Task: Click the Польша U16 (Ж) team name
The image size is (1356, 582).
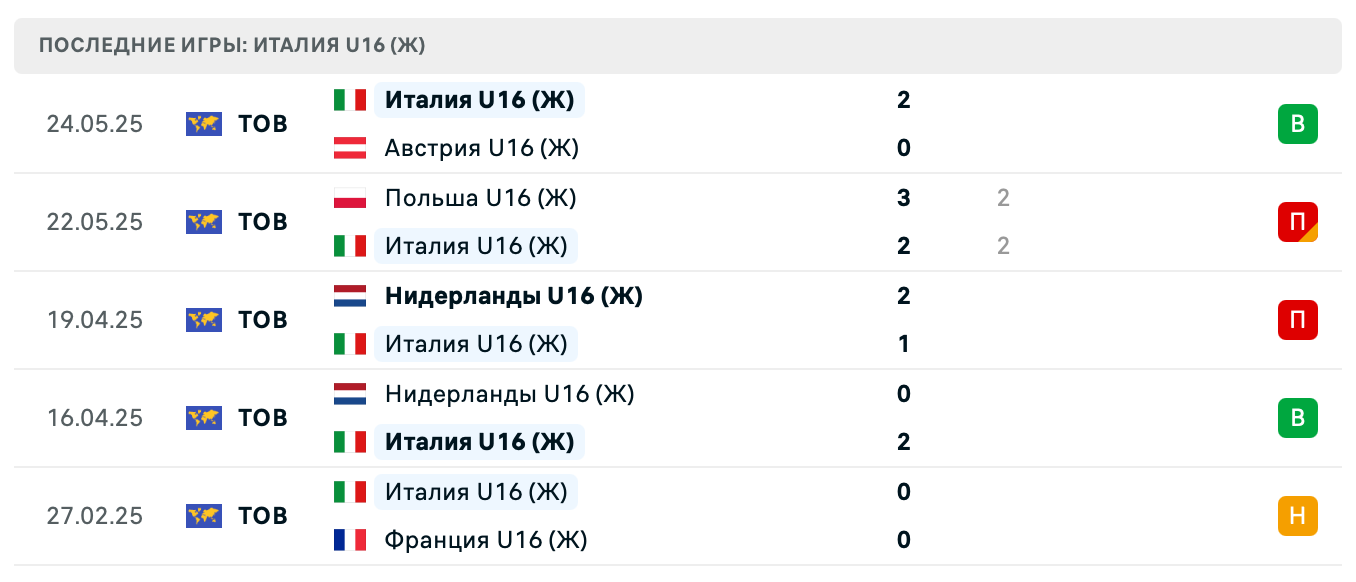Action: [480, 198]
